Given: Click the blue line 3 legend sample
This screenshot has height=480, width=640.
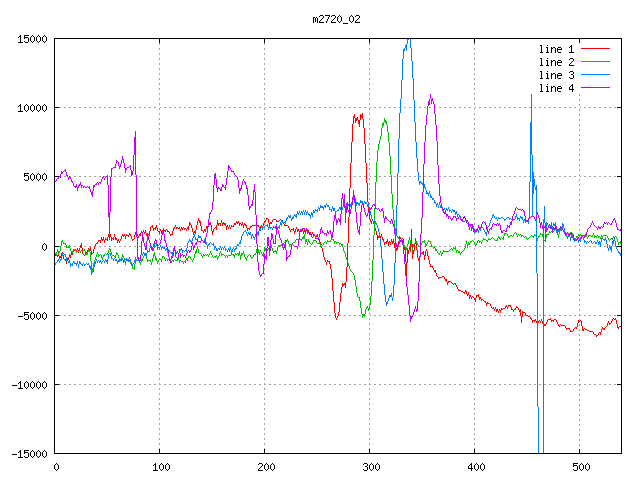Looking at the screenshot, I should point(595,75).
